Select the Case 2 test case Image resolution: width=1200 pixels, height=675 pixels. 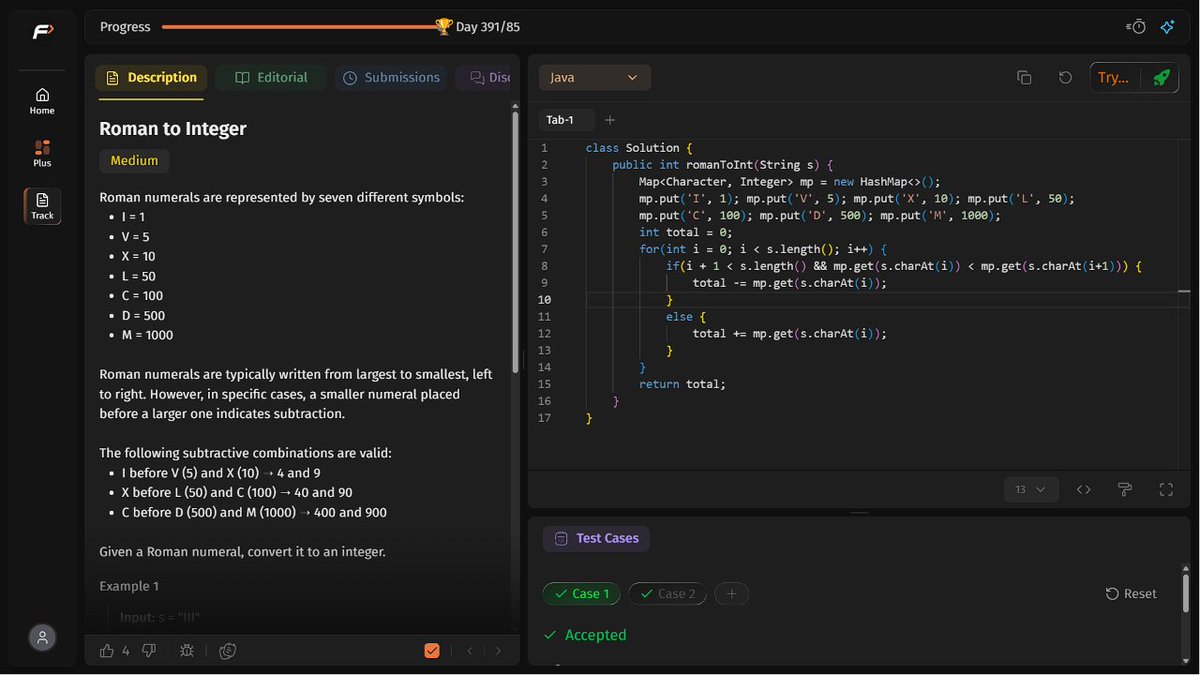pyautogui.click(x=668, y=594)
